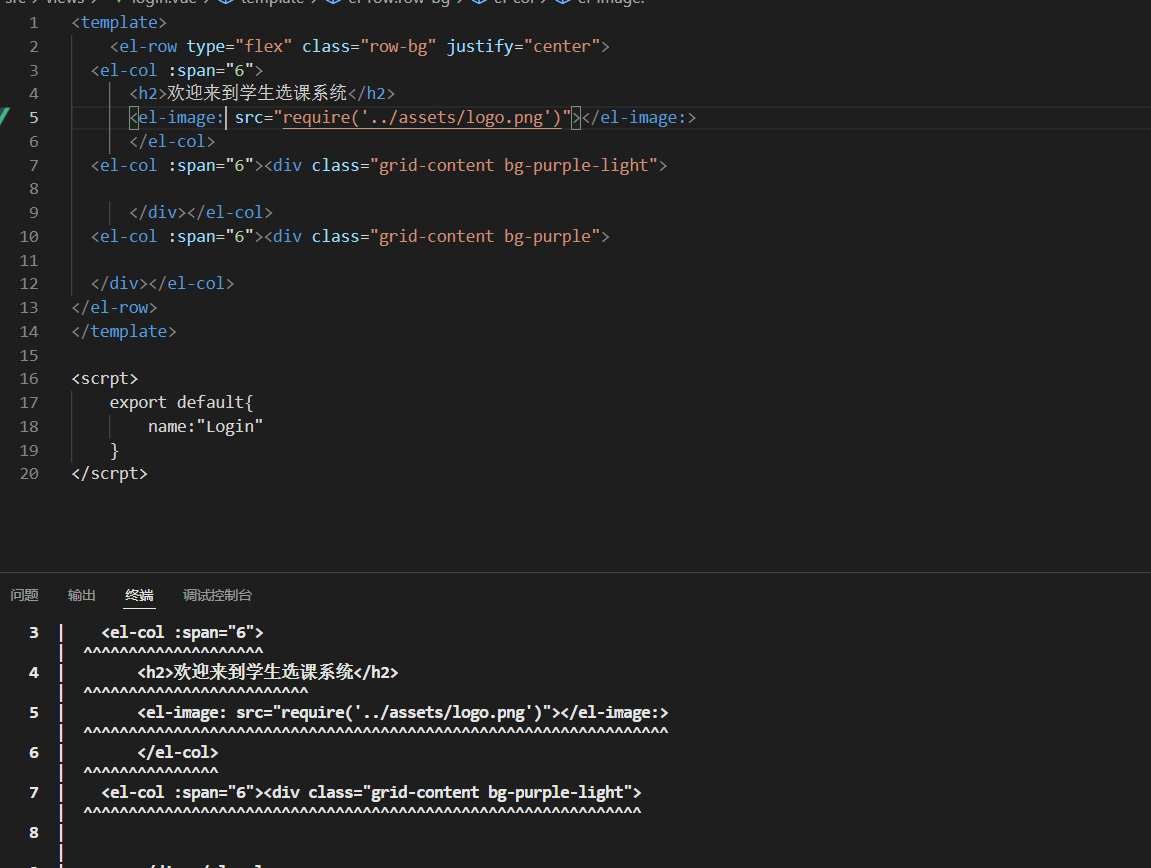Place cursor on the 'export default{' line
The width and height of the screenshot is (1151, 868).
[x=182, y=402]
